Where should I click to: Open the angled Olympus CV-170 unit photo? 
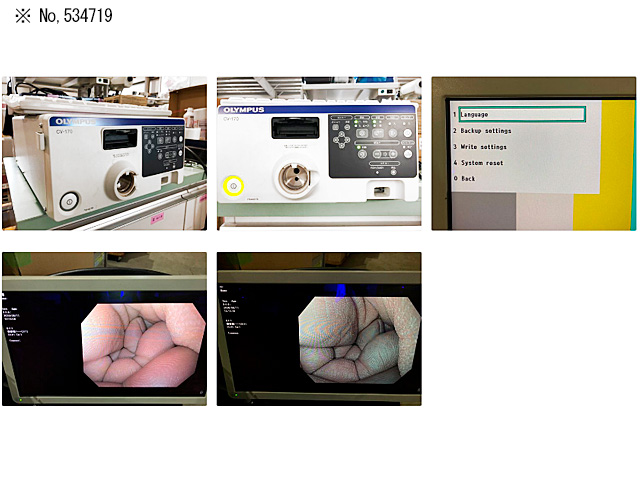click(104, 153)
